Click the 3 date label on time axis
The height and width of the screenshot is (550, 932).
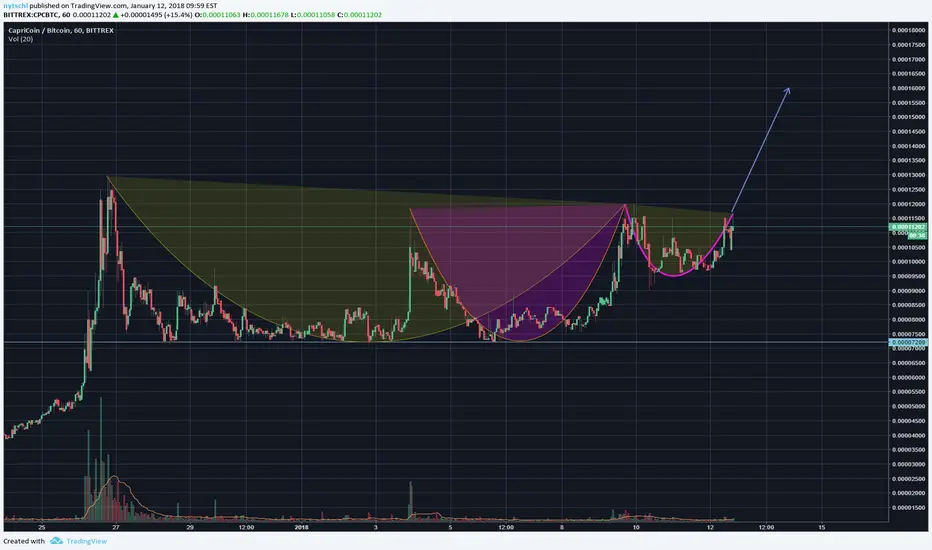point(376,527)
